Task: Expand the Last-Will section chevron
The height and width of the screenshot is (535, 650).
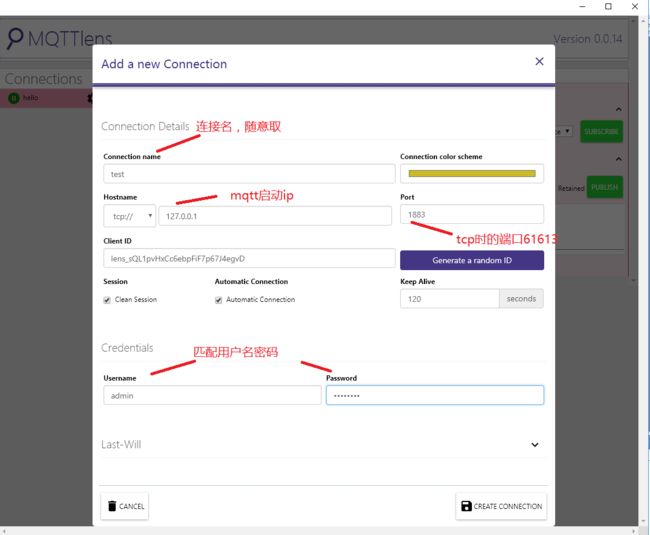Action: point(535,445)
